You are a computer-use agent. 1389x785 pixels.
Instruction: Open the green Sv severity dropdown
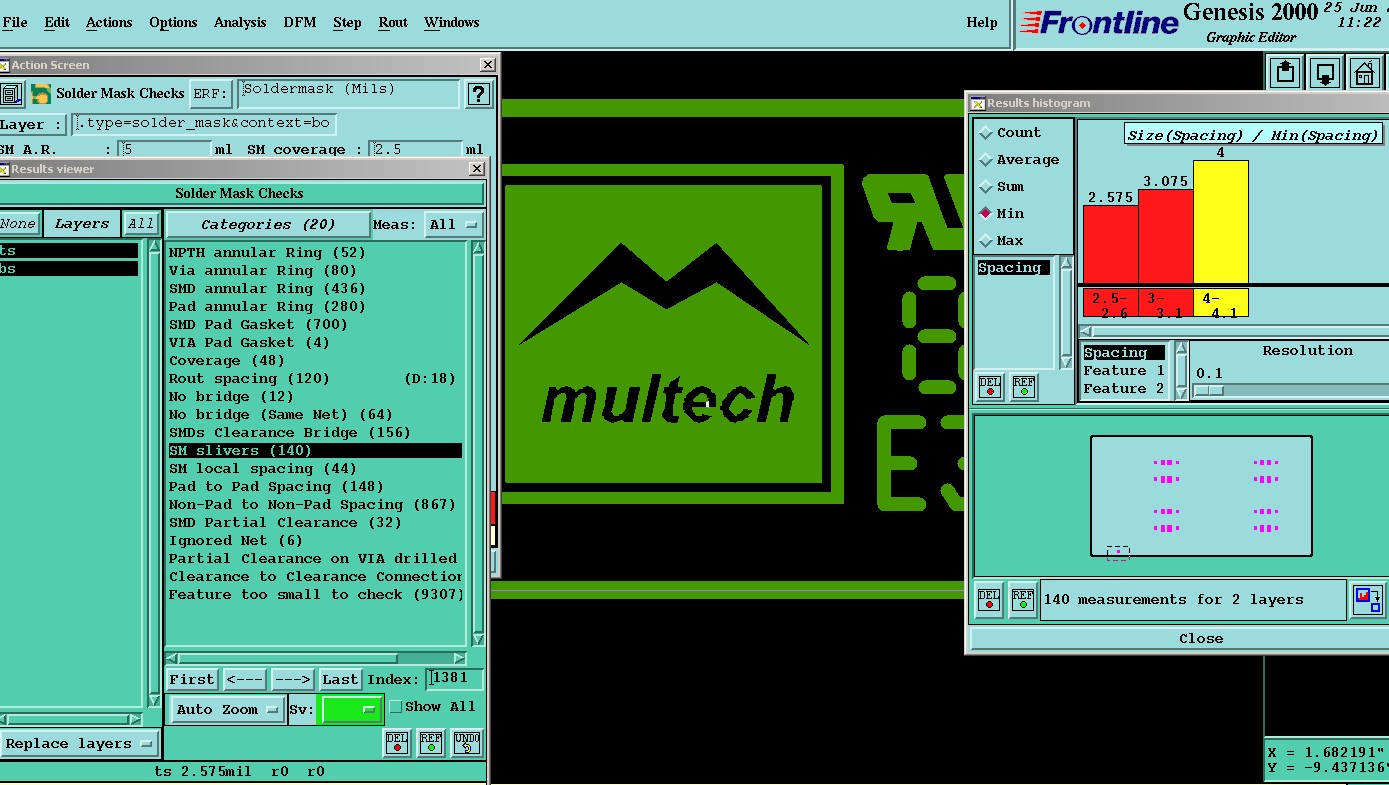(x=351, y=709)
